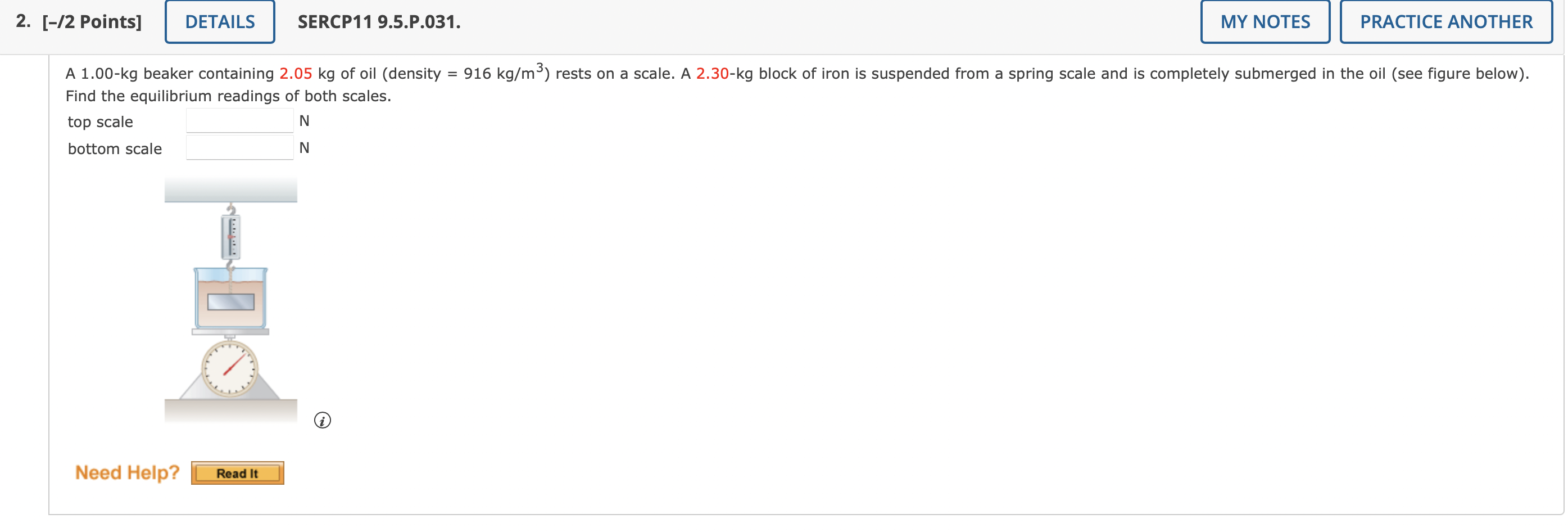Click the top scale answer field

239,120
